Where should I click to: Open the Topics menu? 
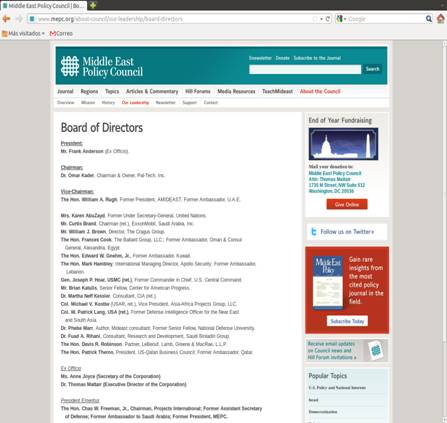click(x=112, y=91)
